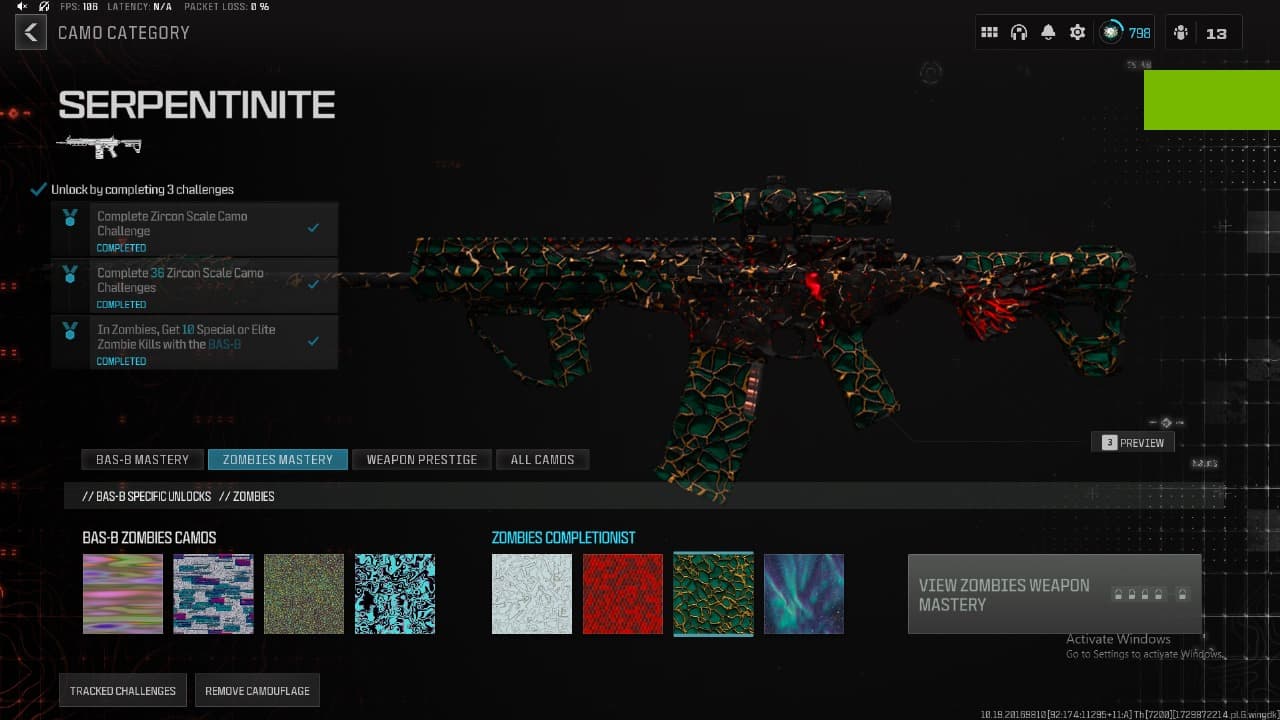
Task: Click the medal icon for 36 Zircon Scale Challenges
Action: click(x=69, y=273)
